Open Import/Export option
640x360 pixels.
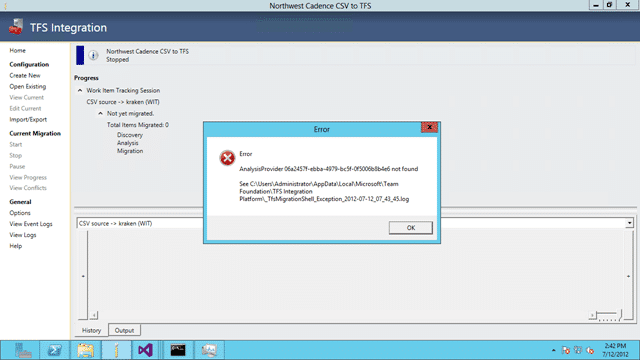28,120
